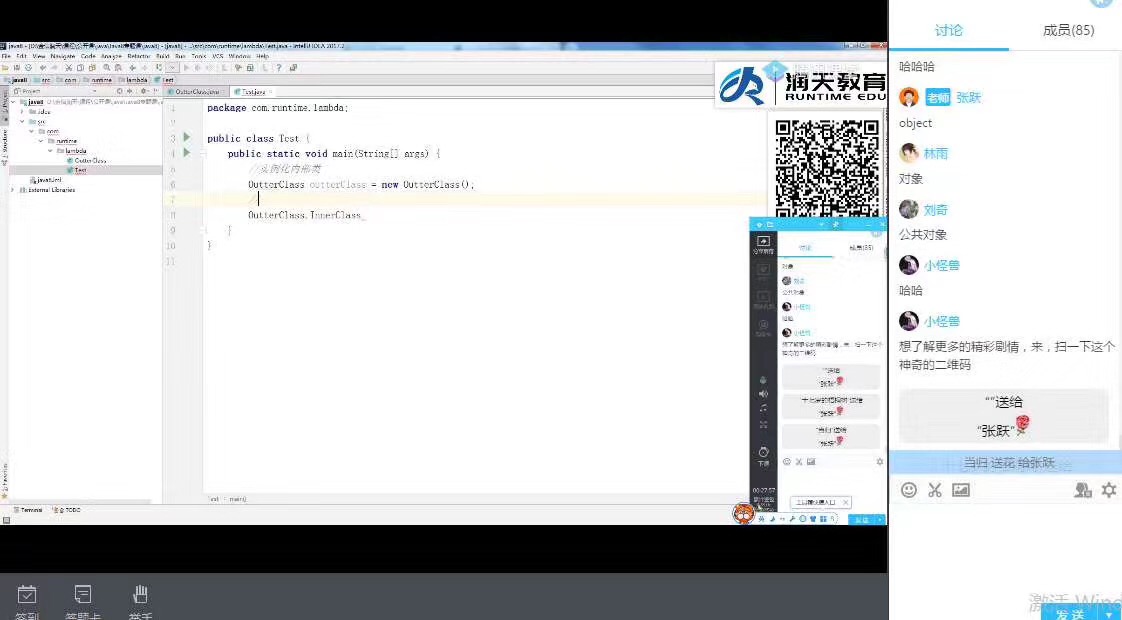Open the 答题卡 answer card icon

[x=83, y=595]
